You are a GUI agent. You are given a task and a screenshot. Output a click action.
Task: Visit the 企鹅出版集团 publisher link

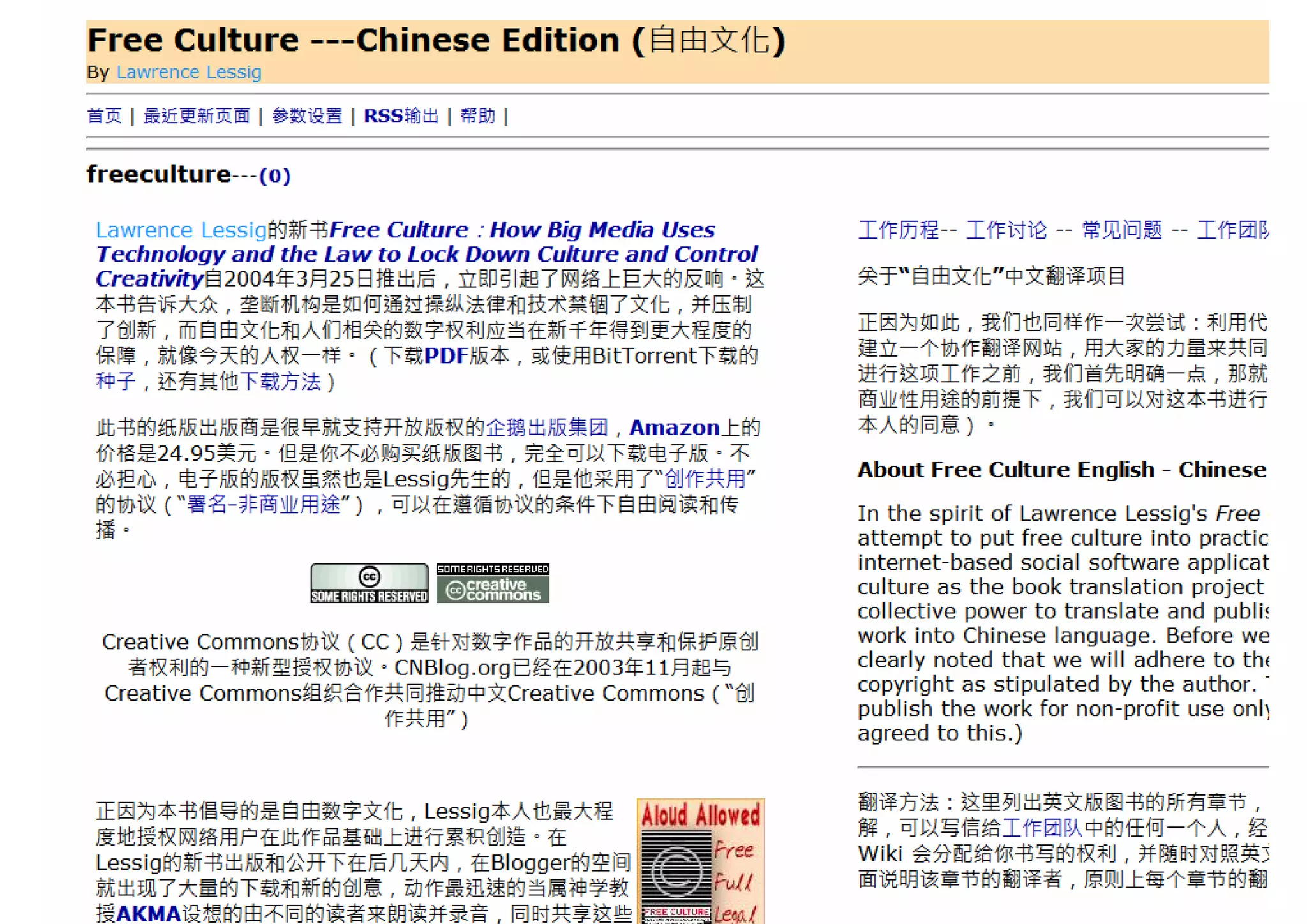click(x=547, y=427)
